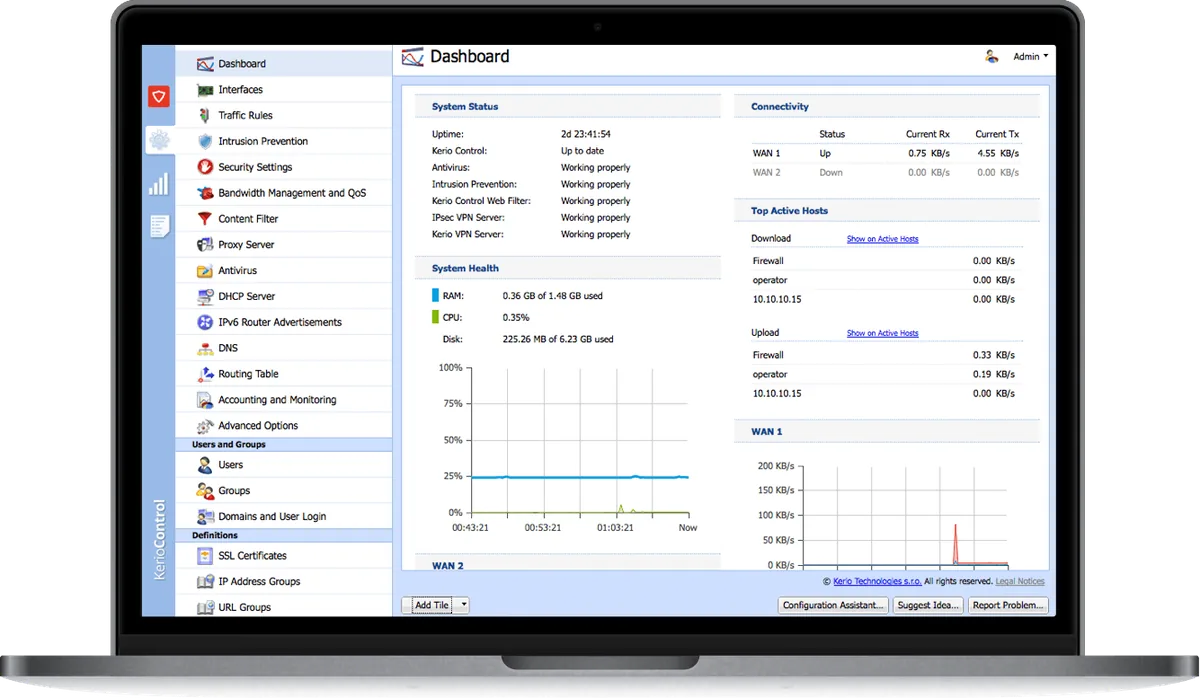Open the Legal Notices link
Viewport: 1200px width, 698px height.
pyautogui.click(x=1020, y=581)
